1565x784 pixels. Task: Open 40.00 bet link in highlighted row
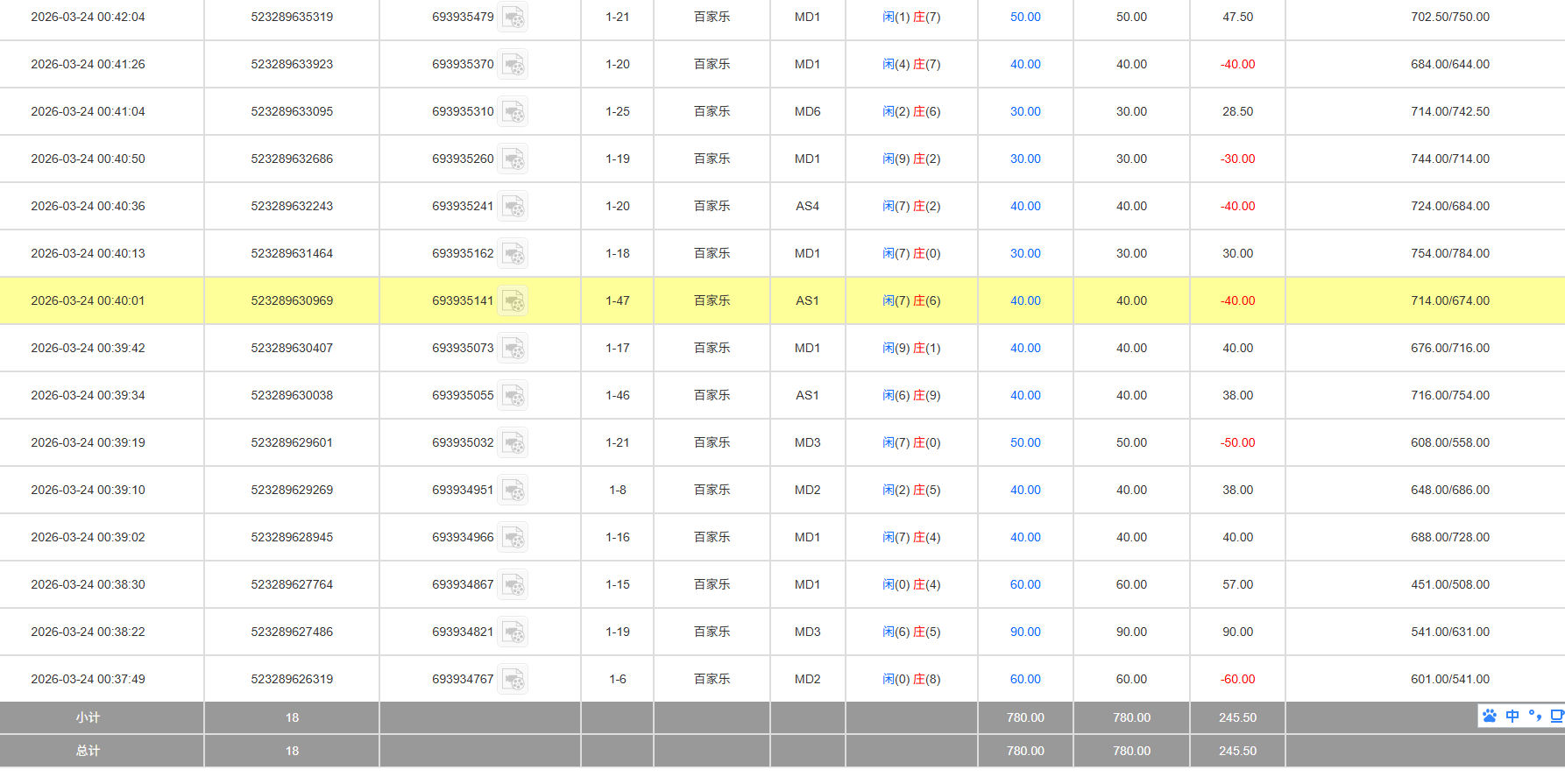click(x=1025, y=301)
